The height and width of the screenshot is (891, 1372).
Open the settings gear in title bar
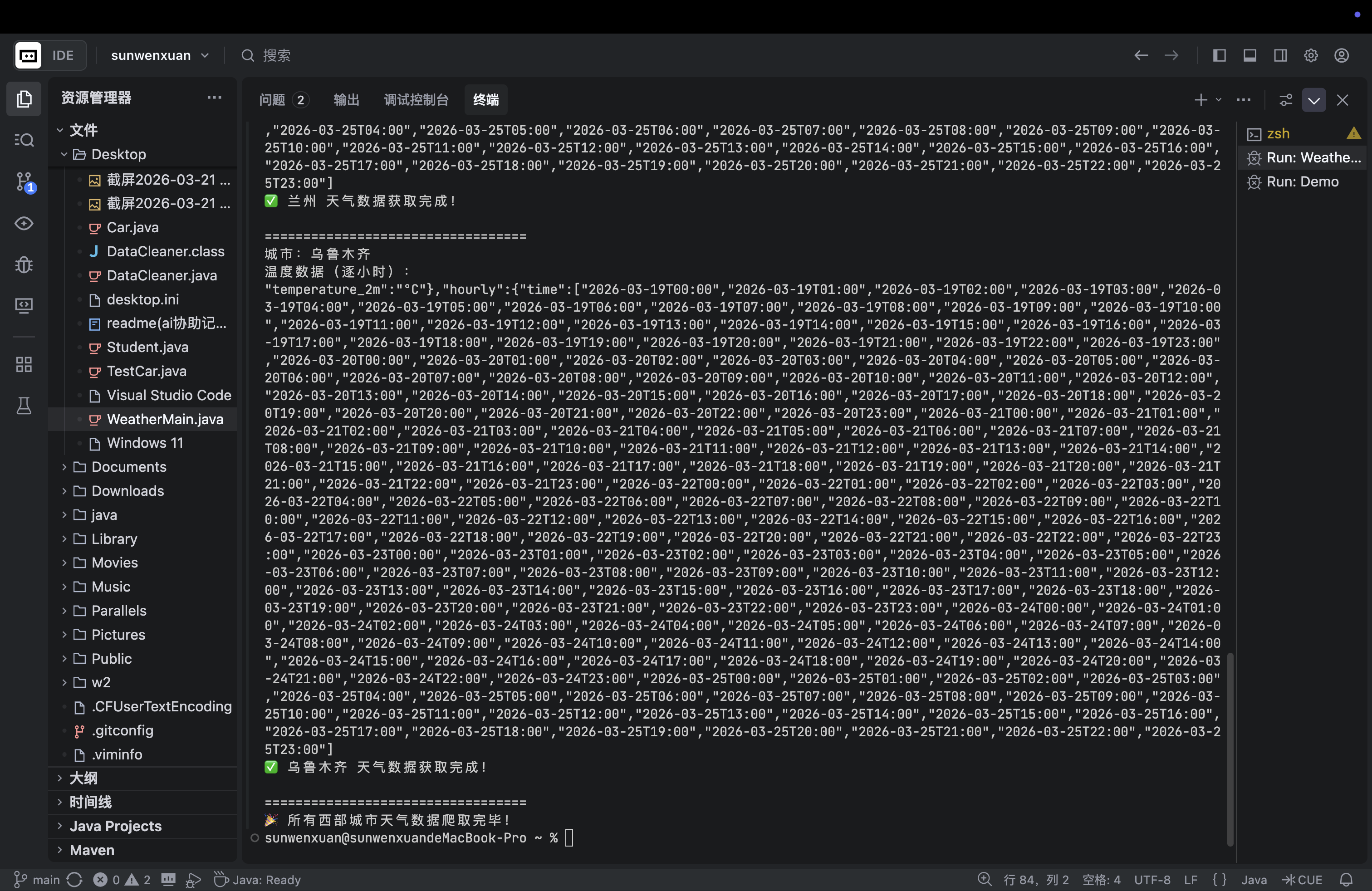click(1311, 55)
